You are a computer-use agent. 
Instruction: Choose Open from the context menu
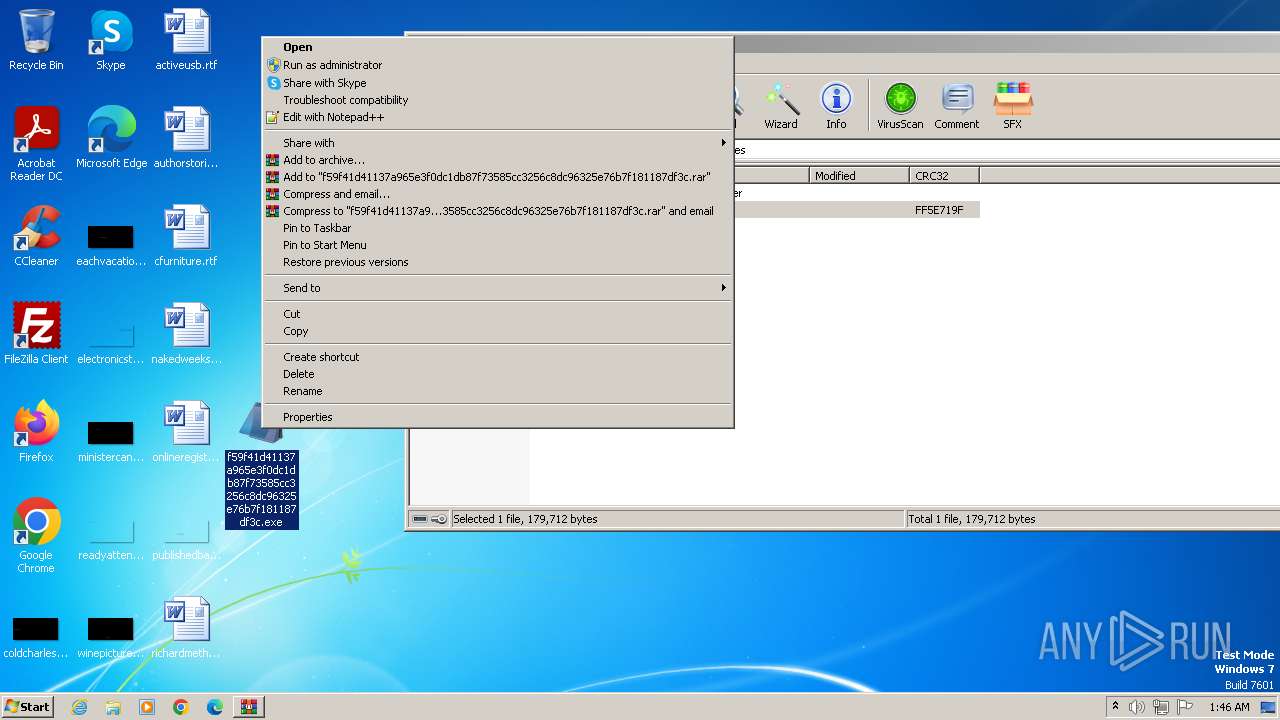497,47
